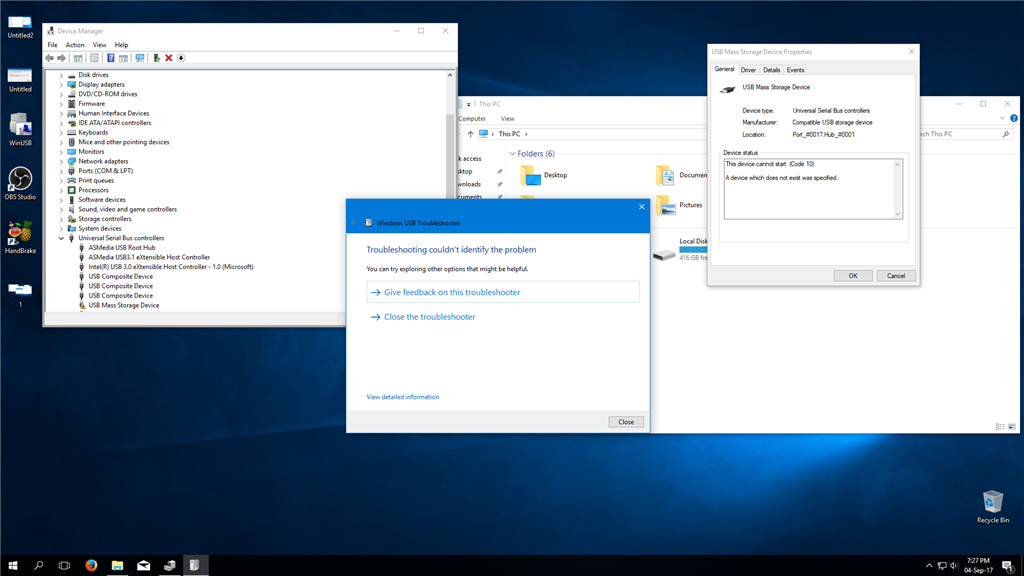Viewport: 1024px width, 576px height.
Task: Click the back arrow in USB Troubleshooter header
Action: [354, 223]
